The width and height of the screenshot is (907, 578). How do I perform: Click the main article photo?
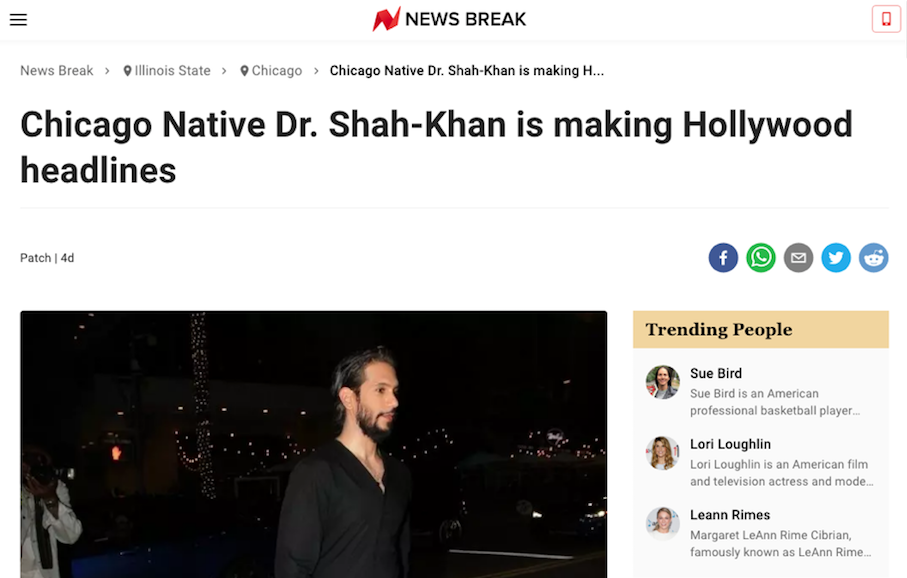pos(313,444)
